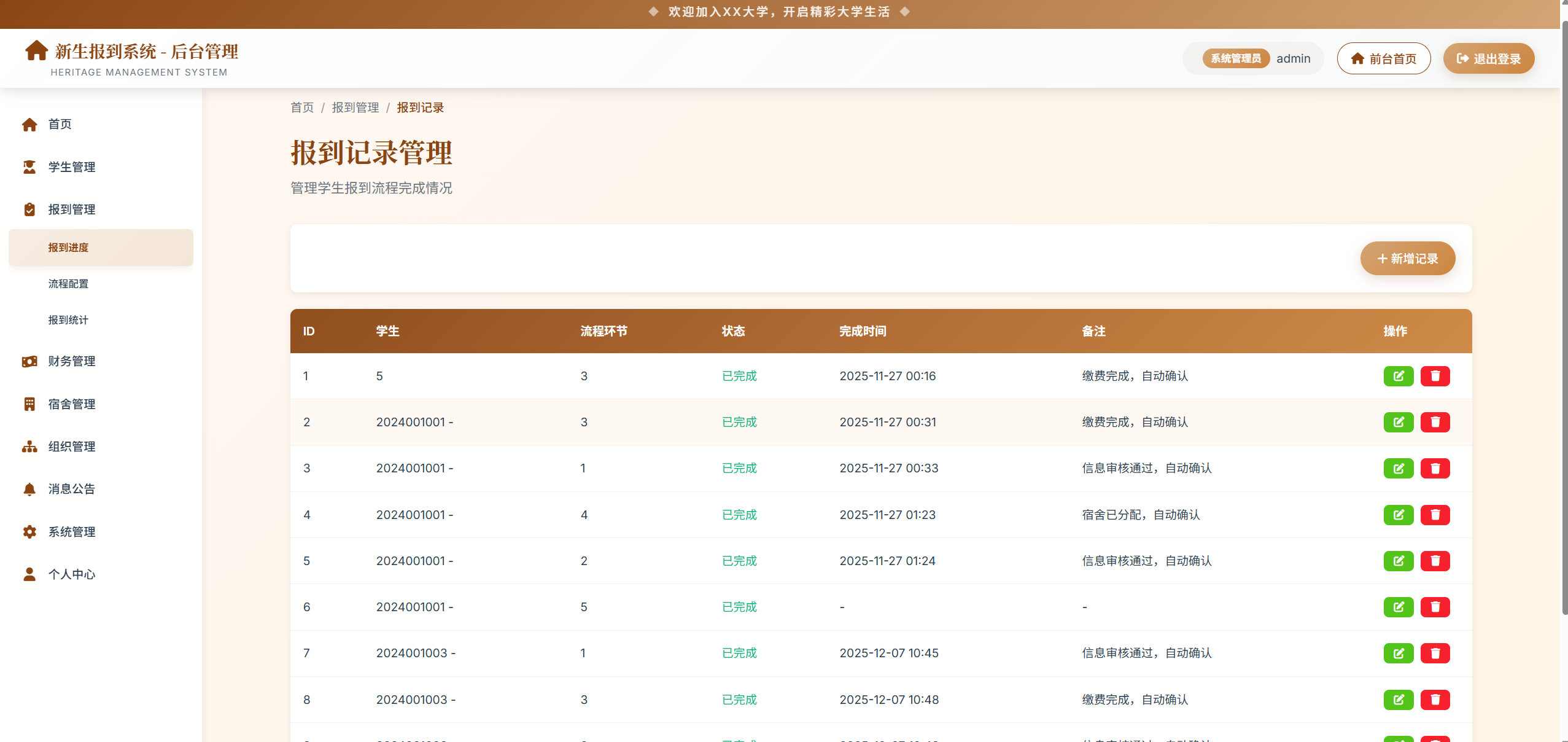Expand the 宿舍管理 sidebar menu
Image resolution: width=1568 pixels, height=742 pixels.
[71, 404]
